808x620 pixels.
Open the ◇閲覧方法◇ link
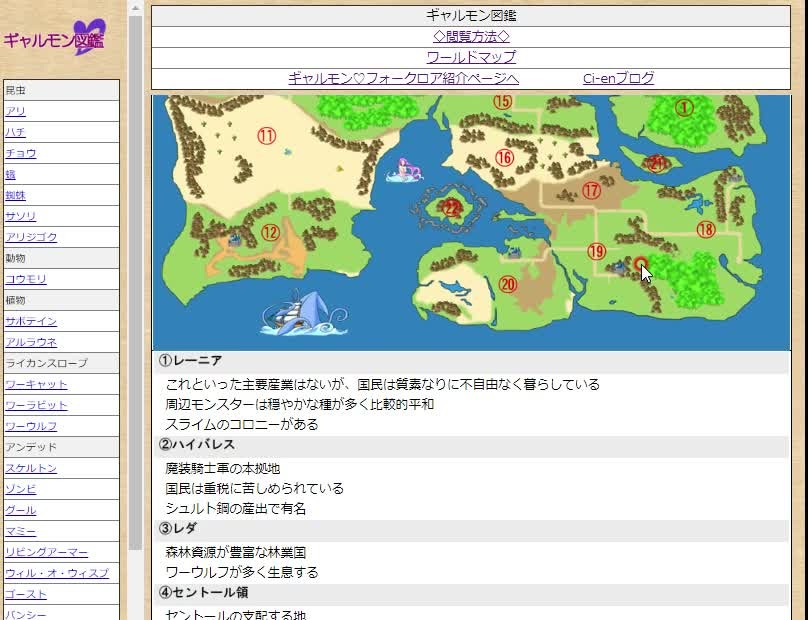pos(471,36)
